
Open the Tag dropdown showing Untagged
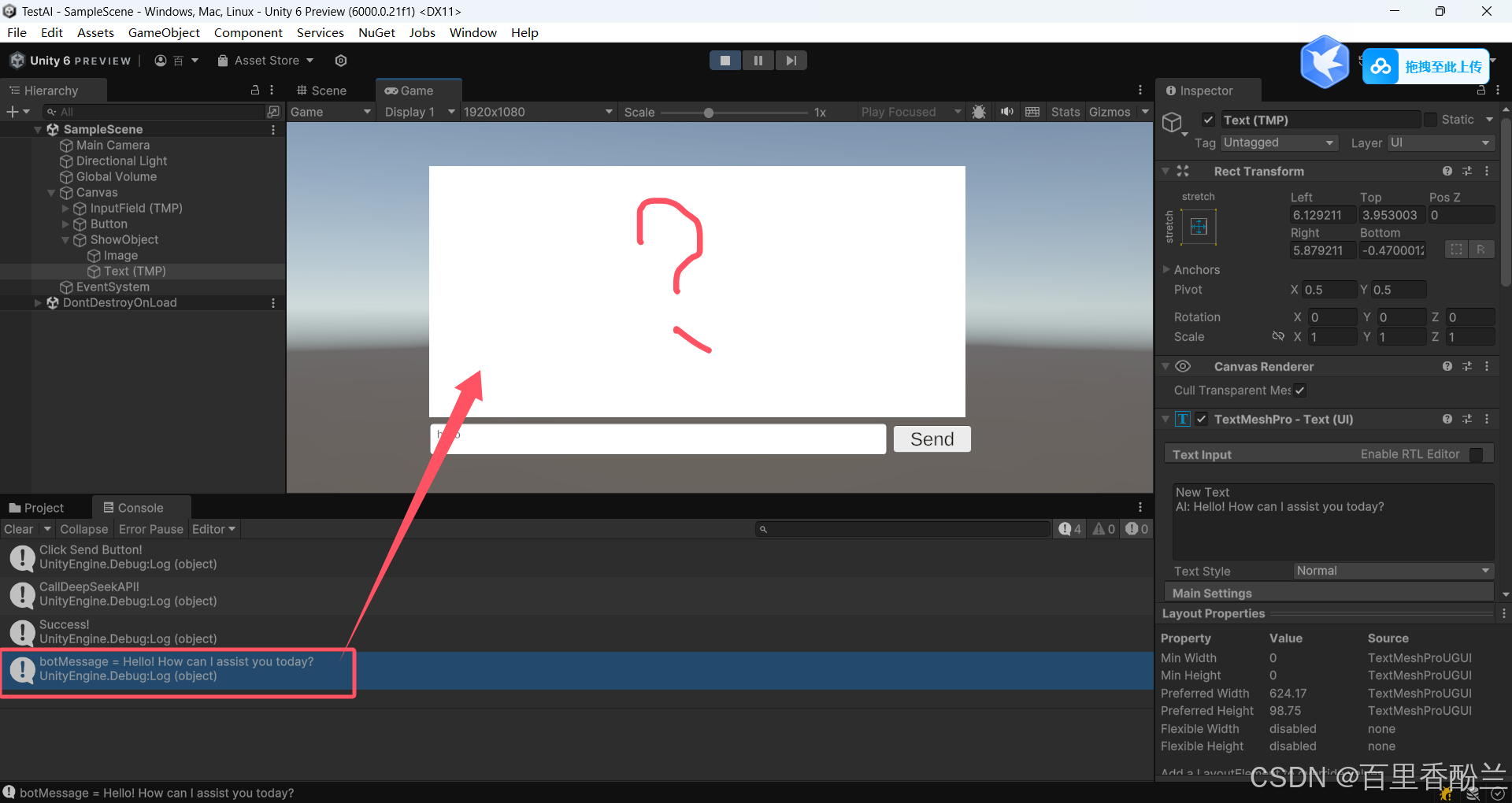tap(1279, 142)
